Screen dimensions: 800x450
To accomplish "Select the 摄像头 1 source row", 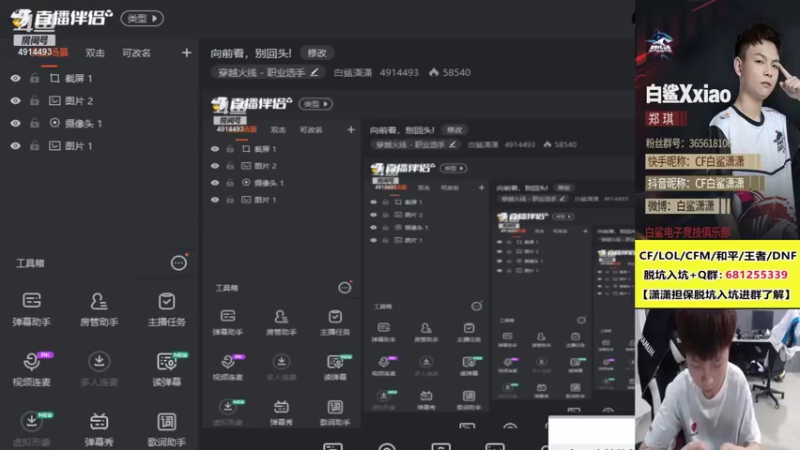I will point(99,123).
